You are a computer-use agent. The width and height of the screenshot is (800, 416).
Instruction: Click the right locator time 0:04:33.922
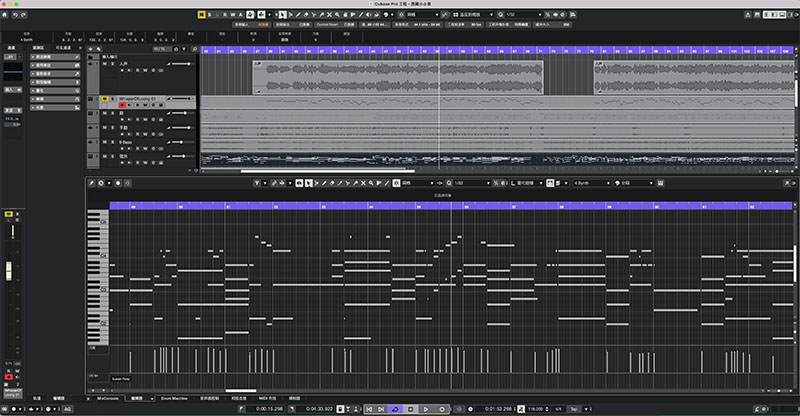tap(319, 409)
